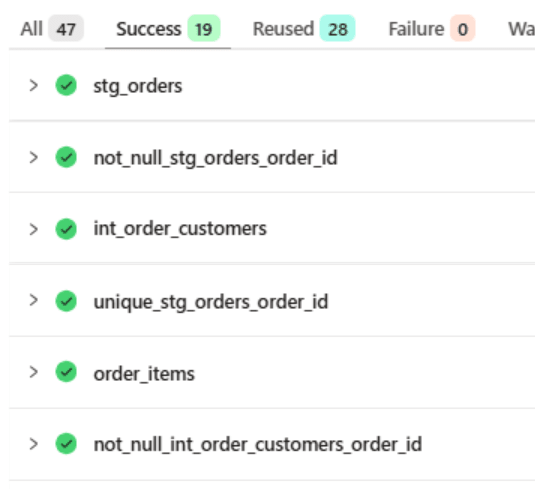Viewport: 535px width, 489px height.
Task: Click the success status icon of unique_stg_orders_order_id
Action: point(66,301)
